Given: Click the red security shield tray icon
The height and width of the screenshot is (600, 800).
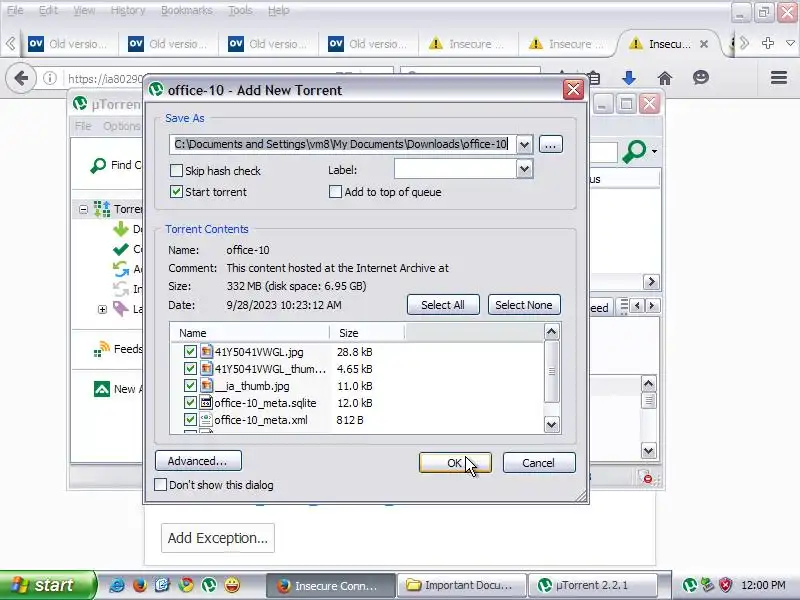Looking at the screenshot, I should click(x=726, y=585).
